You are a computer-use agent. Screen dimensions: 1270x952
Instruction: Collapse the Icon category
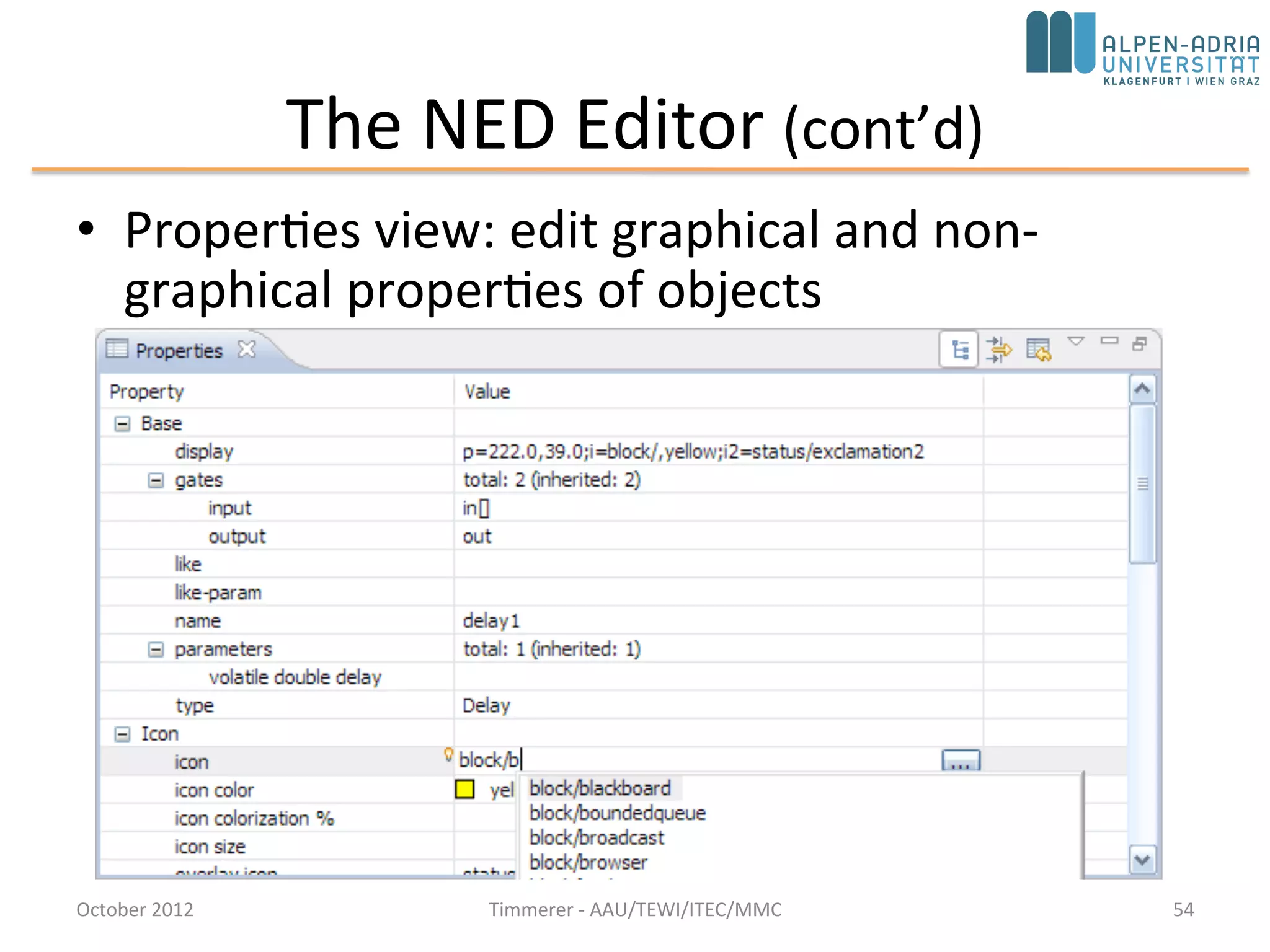[123, 734]
